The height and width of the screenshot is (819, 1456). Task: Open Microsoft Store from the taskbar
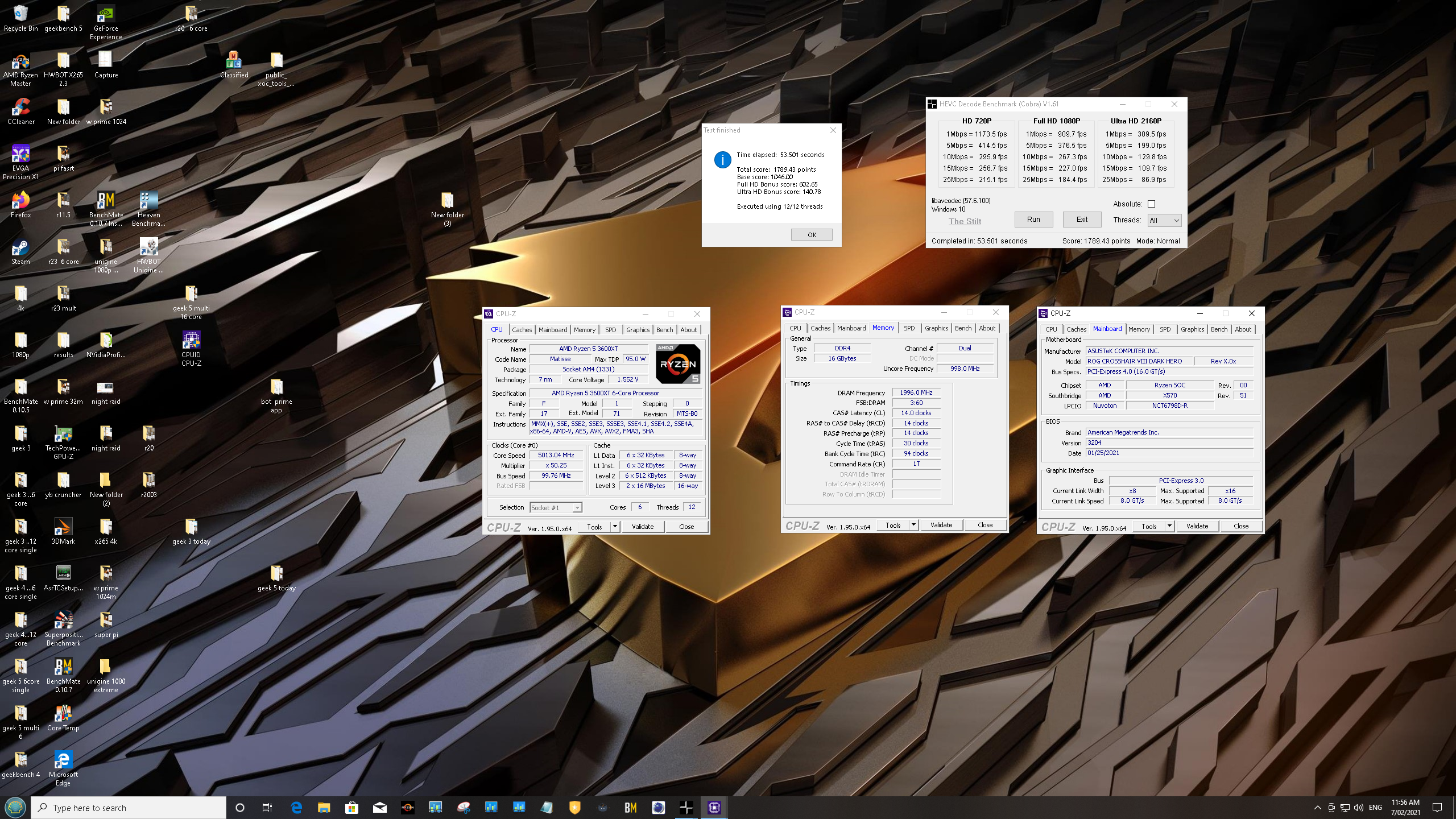point(351,808)
